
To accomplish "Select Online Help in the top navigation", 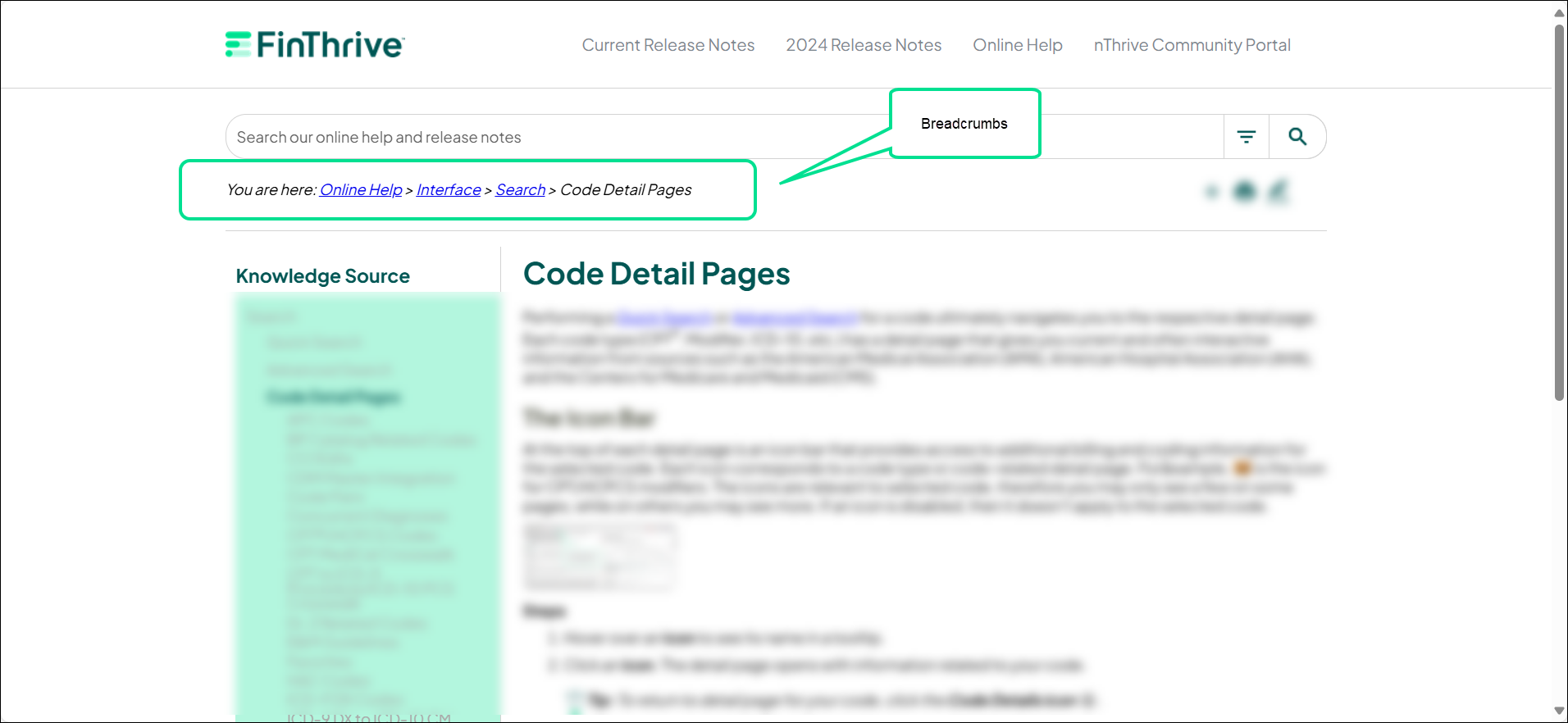I will [x=1017, y=45].
